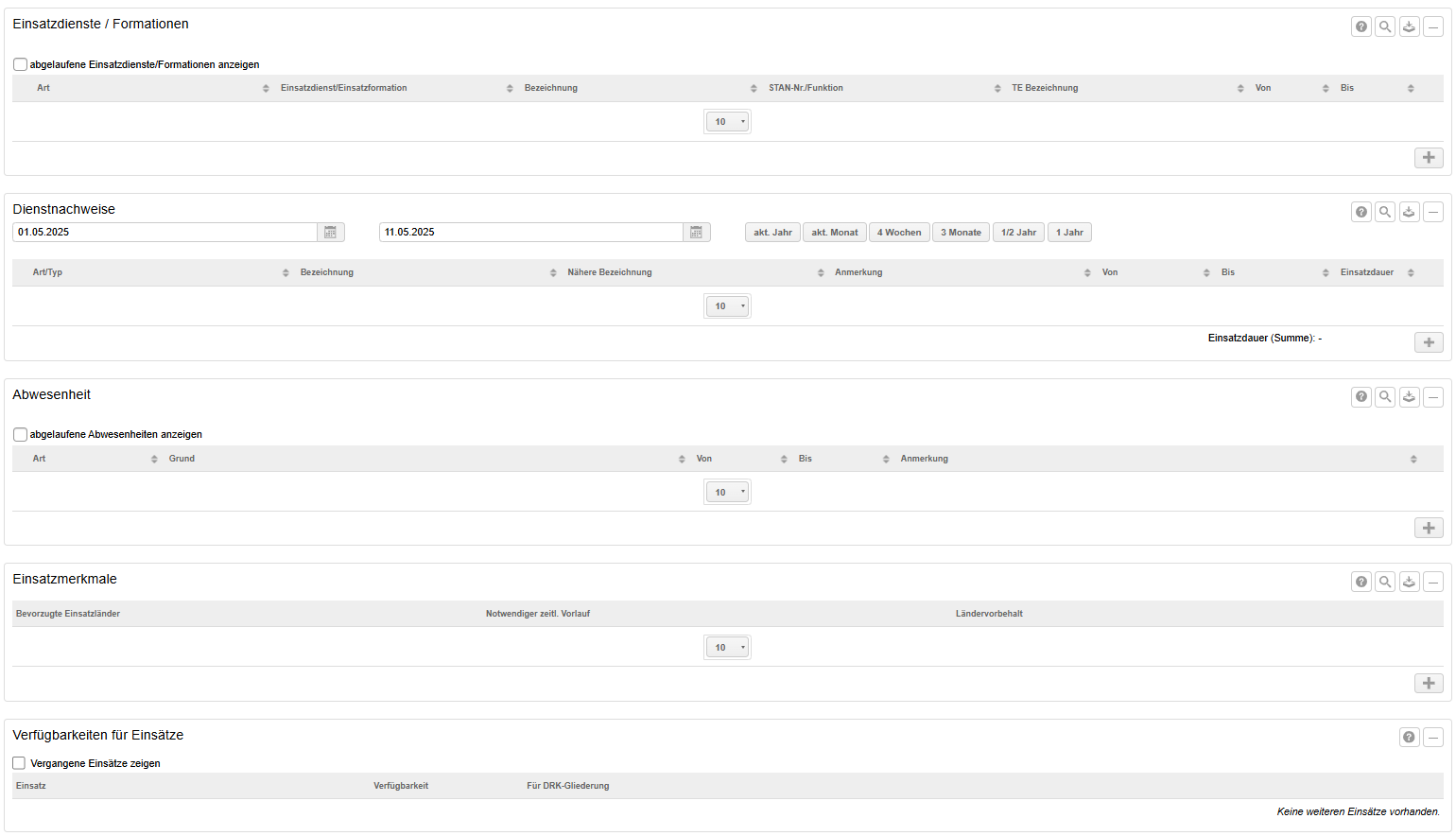Viewport: 1456px width, 836px height.
Task: Collapse the Einsatzmerkmale panel
Action: pos(1433,582)
